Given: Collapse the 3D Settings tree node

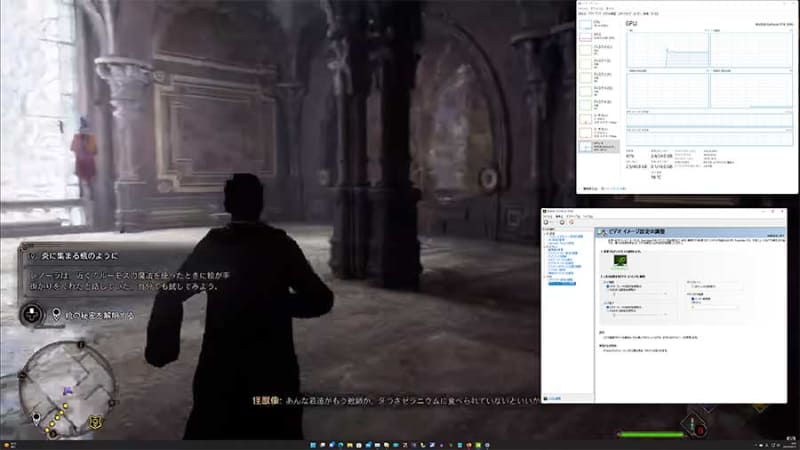Looking at the screenshot, I should click(x=544, y=234).
